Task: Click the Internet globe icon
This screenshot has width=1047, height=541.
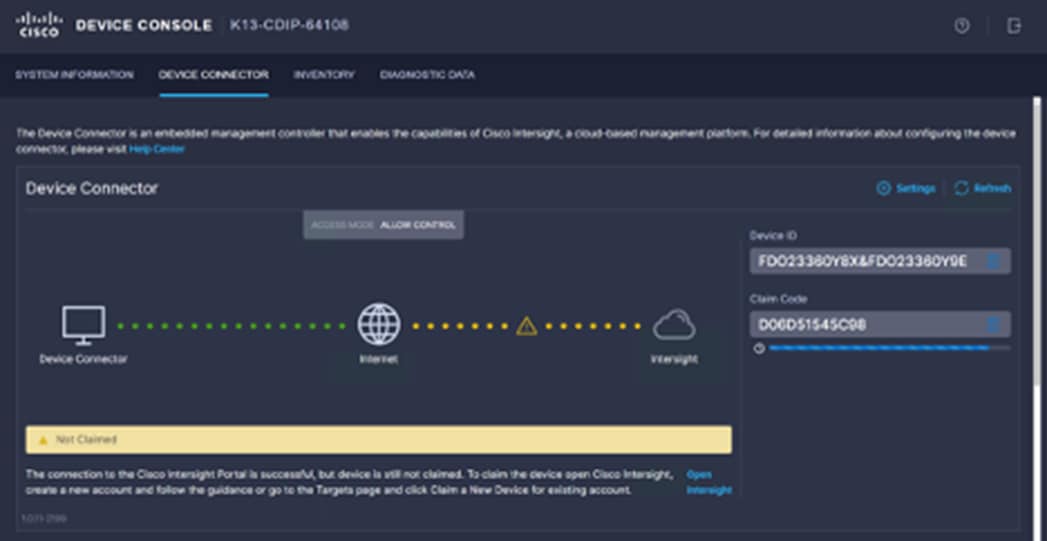Action: point(379,325)
